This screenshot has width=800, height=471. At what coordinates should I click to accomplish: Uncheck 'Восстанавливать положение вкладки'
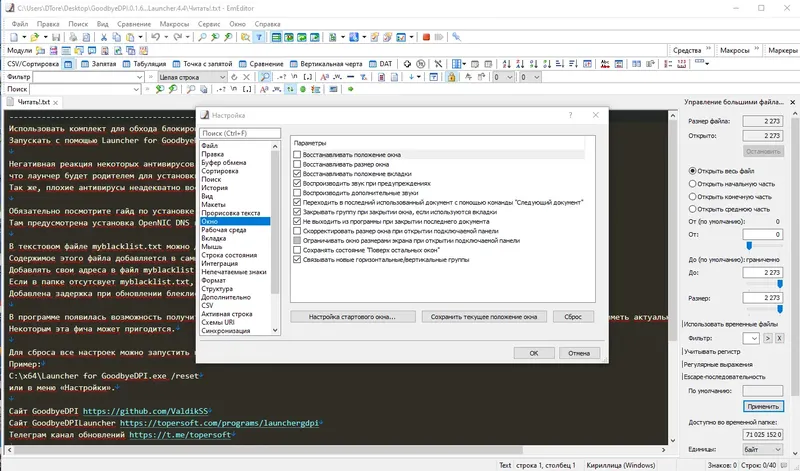[297, 173]
